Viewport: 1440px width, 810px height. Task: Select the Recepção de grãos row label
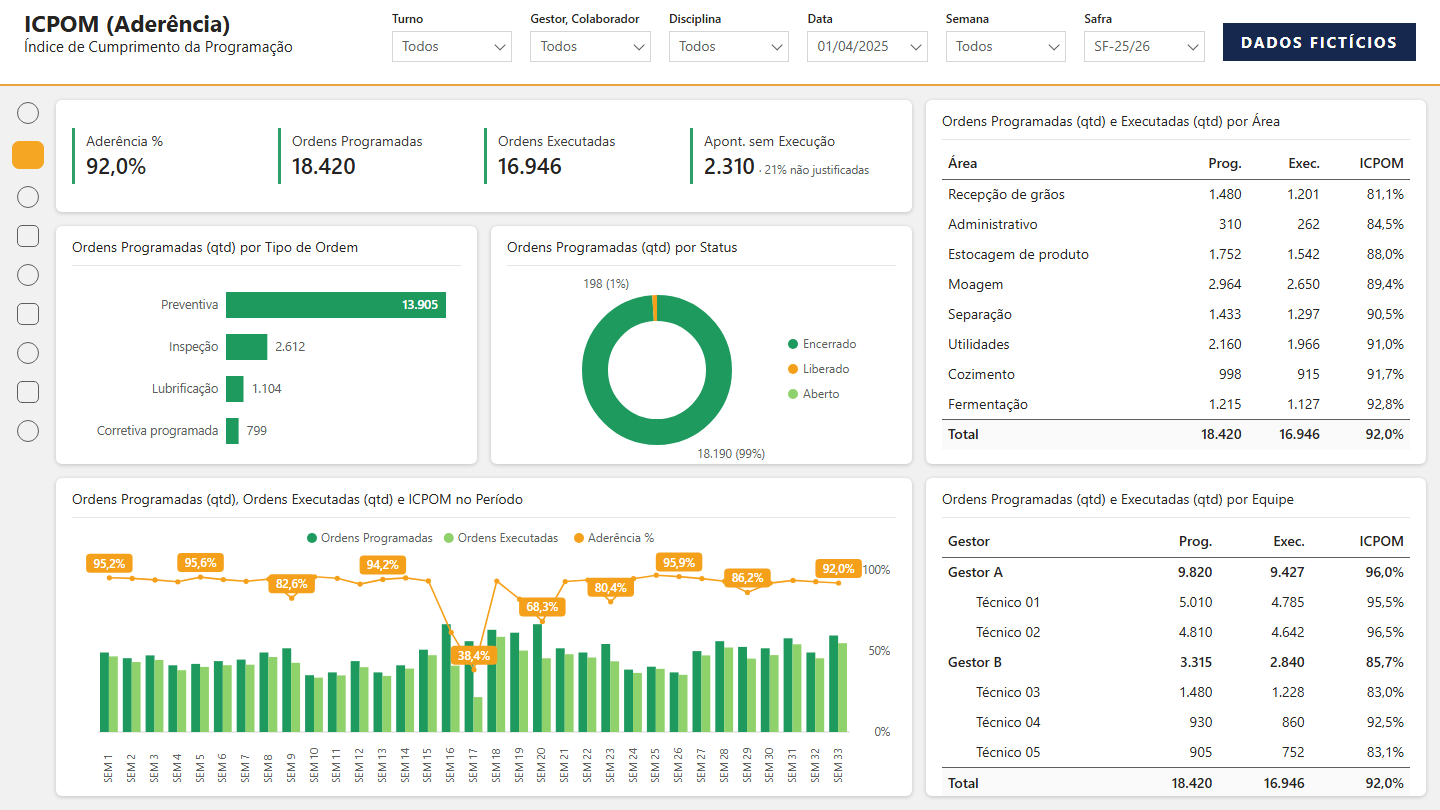1007,195
